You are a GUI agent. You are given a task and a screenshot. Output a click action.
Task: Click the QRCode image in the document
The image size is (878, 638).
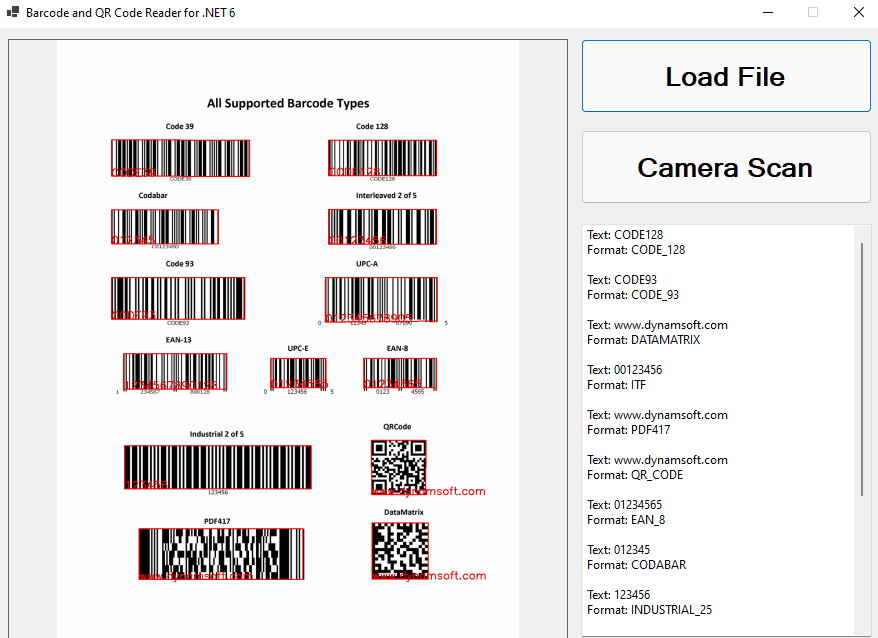(398, 465)
